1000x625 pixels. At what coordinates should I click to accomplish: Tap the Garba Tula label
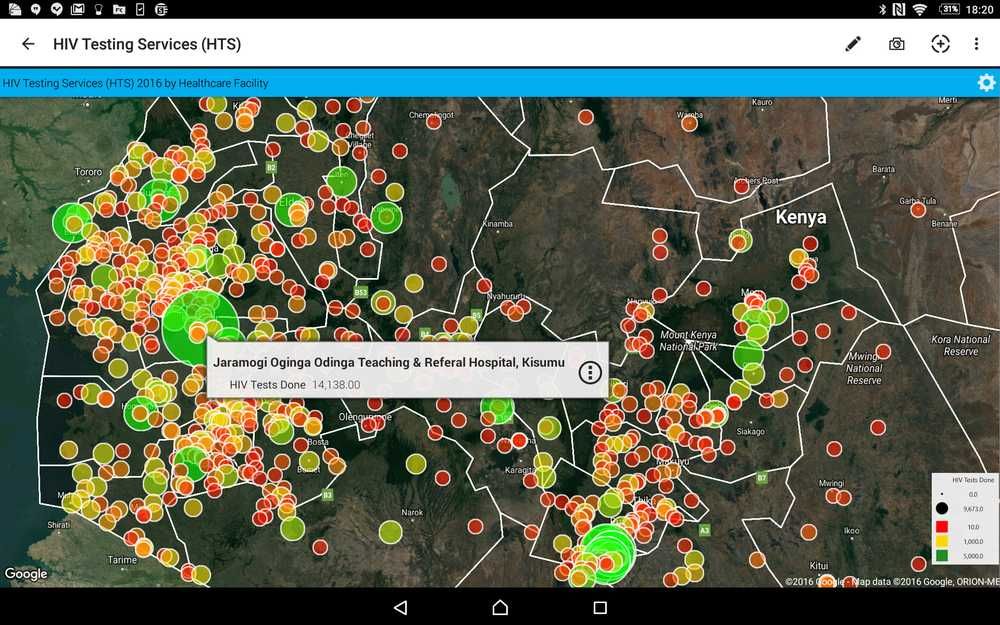tap(918, 201)
